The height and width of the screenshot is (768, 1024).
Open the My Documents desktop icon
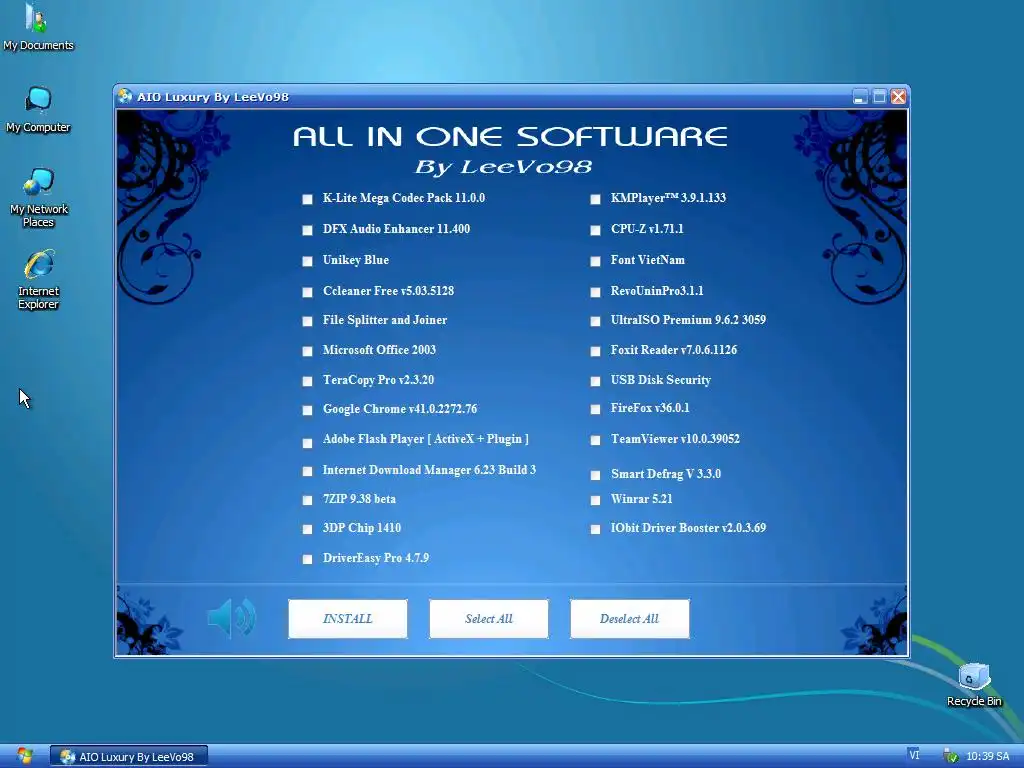37,26
